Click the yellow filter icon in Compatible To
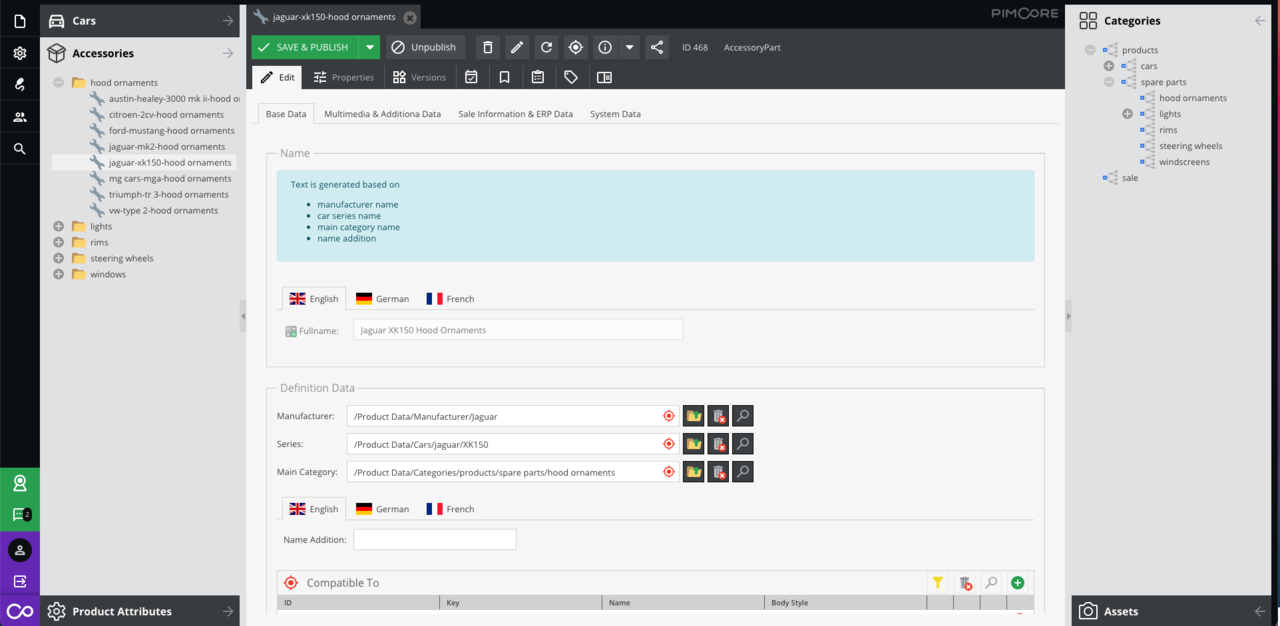The width and height of the screenshot is (1280, 626). (x=938, y=583)
